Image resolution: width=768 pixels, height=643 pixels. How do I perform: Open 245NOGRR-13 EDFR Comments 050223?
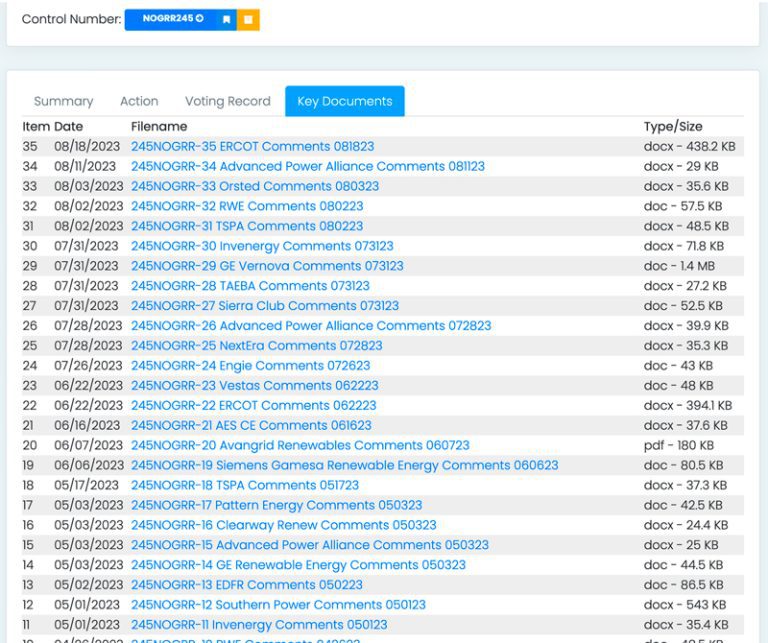[x=247, y=585]
